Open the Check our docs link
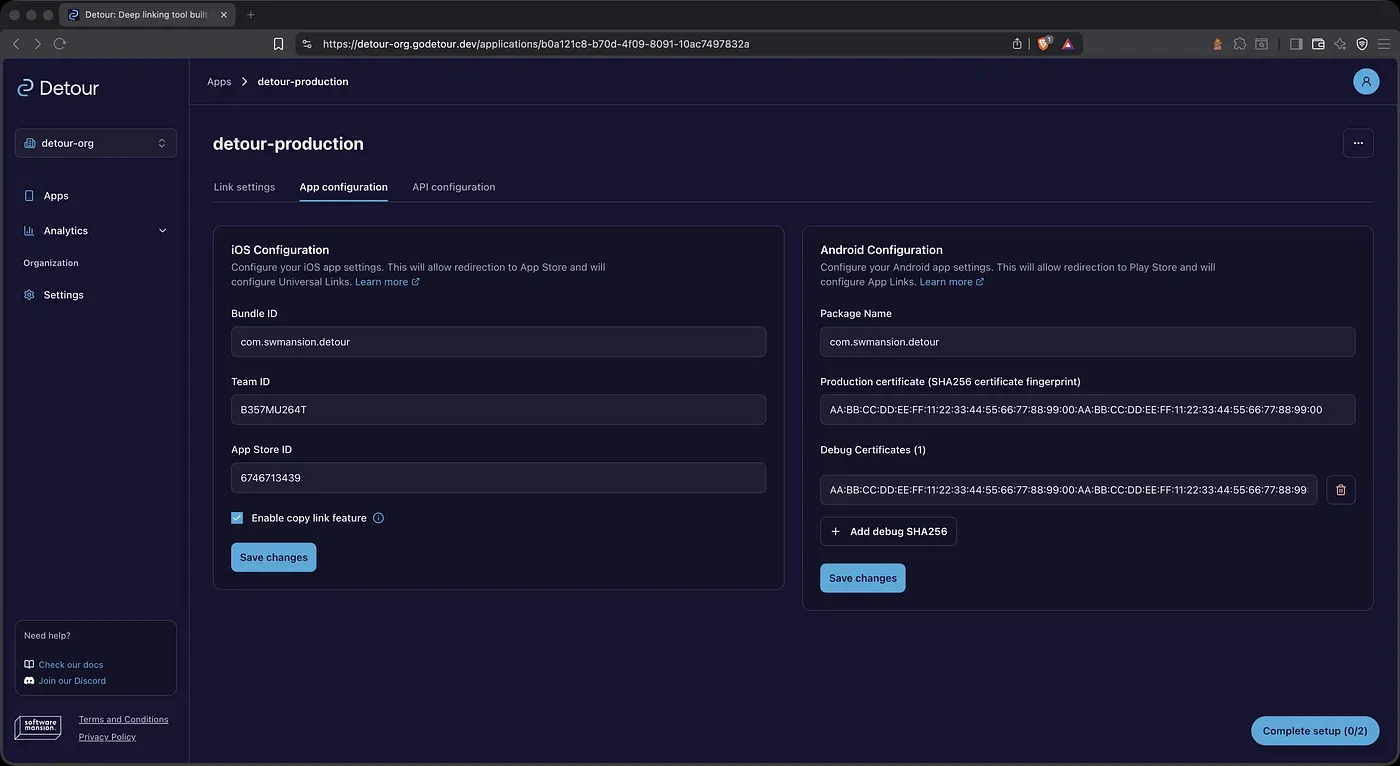The height and width of the screenshot is (766, 1400). tap(70, 665)
